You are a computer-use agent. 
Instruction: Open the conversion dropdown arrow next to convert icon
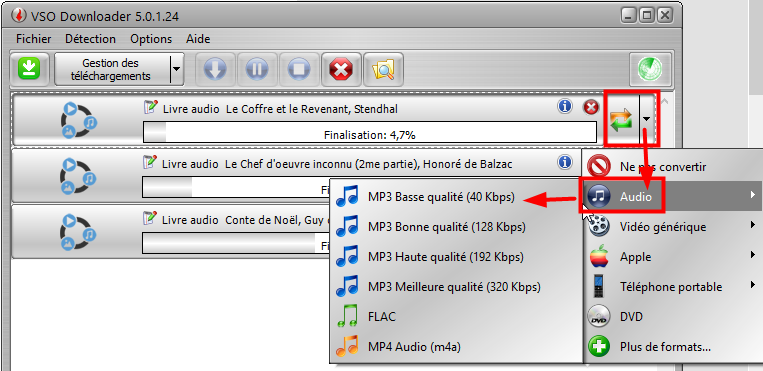point(647,118)
